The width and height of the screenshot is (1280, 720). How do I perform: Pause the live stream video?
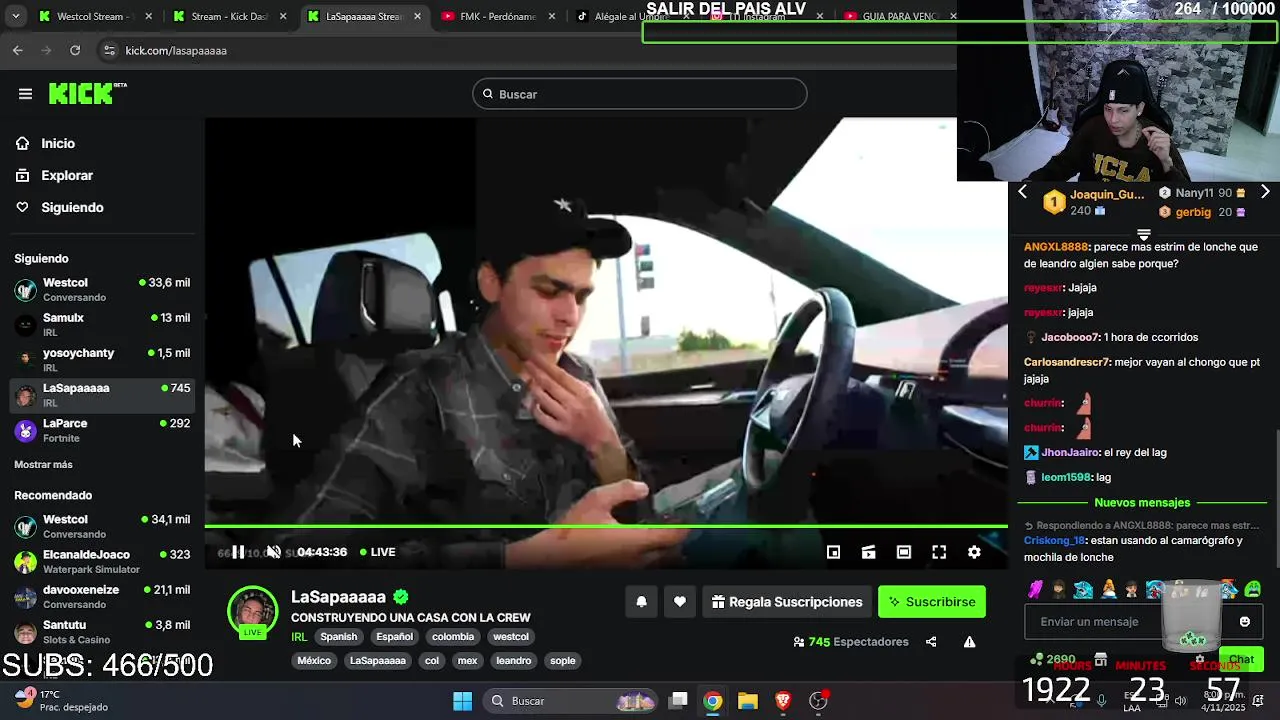coord(238,552)
